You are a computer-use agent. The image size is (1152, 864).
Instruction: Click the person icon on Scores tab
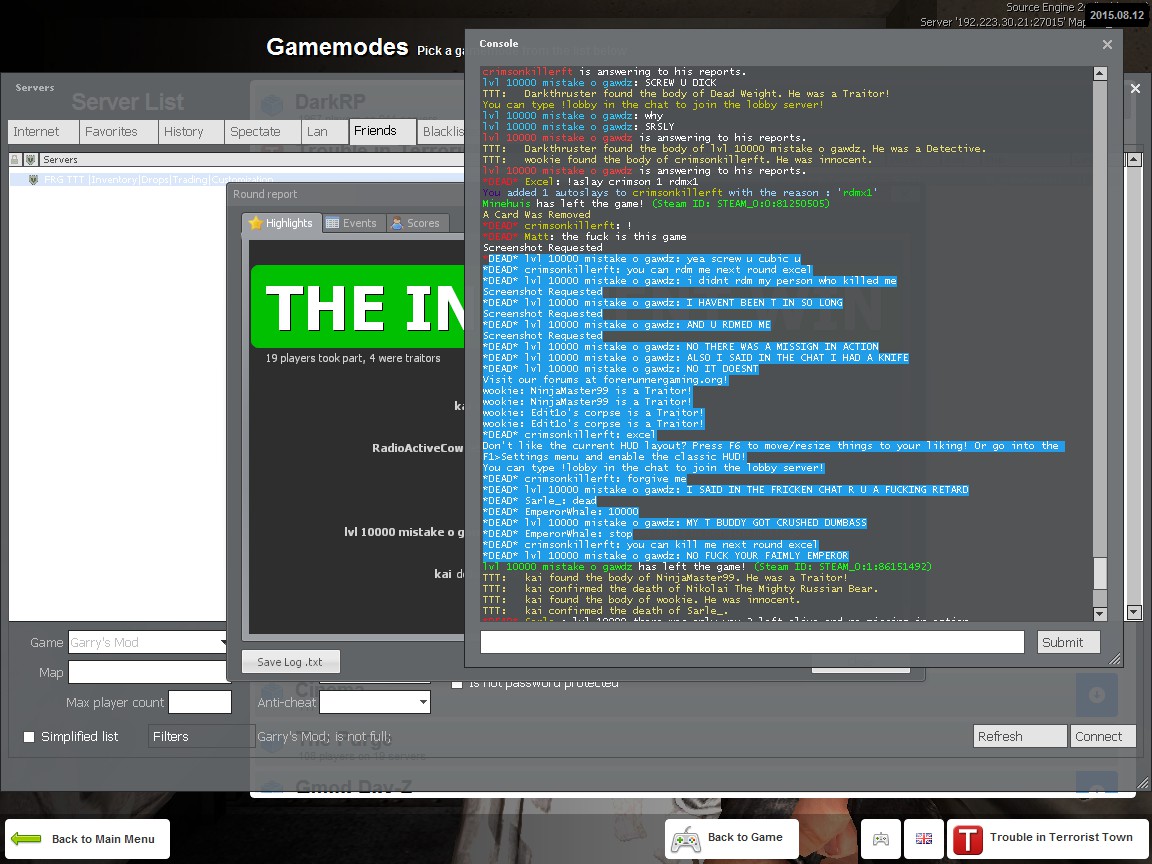point(397,223)
